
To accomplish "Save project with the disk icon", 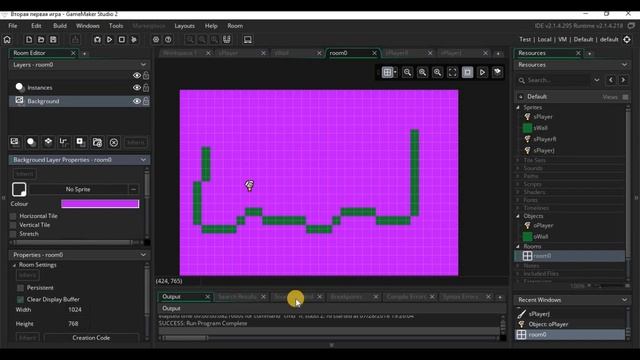I will pos(53,40).
